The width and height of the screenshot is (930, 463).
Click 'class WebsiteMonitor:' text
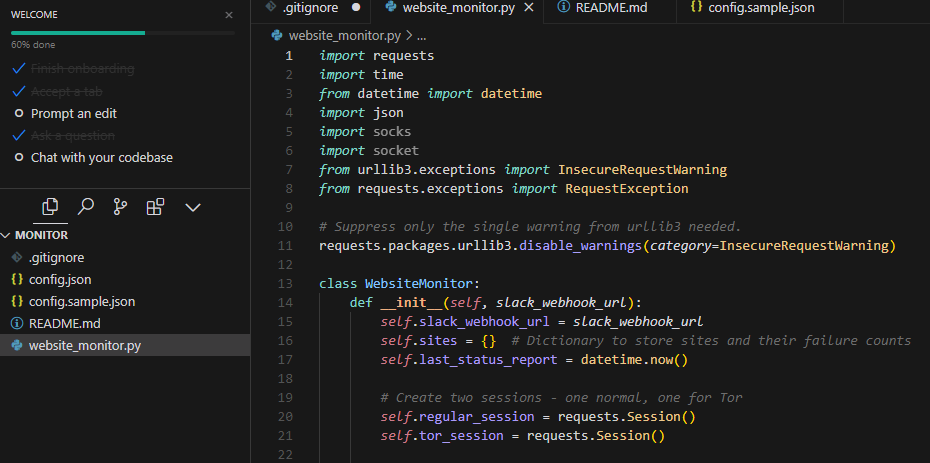pos(399,284)
